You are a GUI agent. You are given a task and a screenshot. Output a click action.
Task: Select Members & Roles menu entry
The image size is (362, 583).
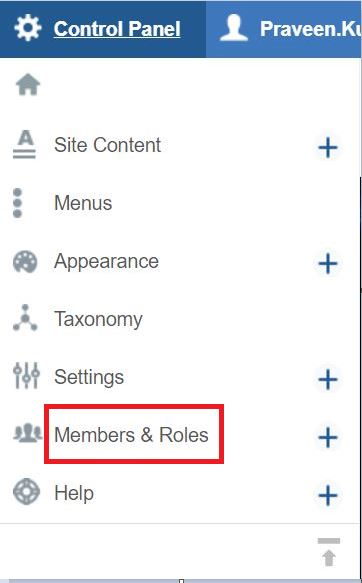[x=131, y=435]
